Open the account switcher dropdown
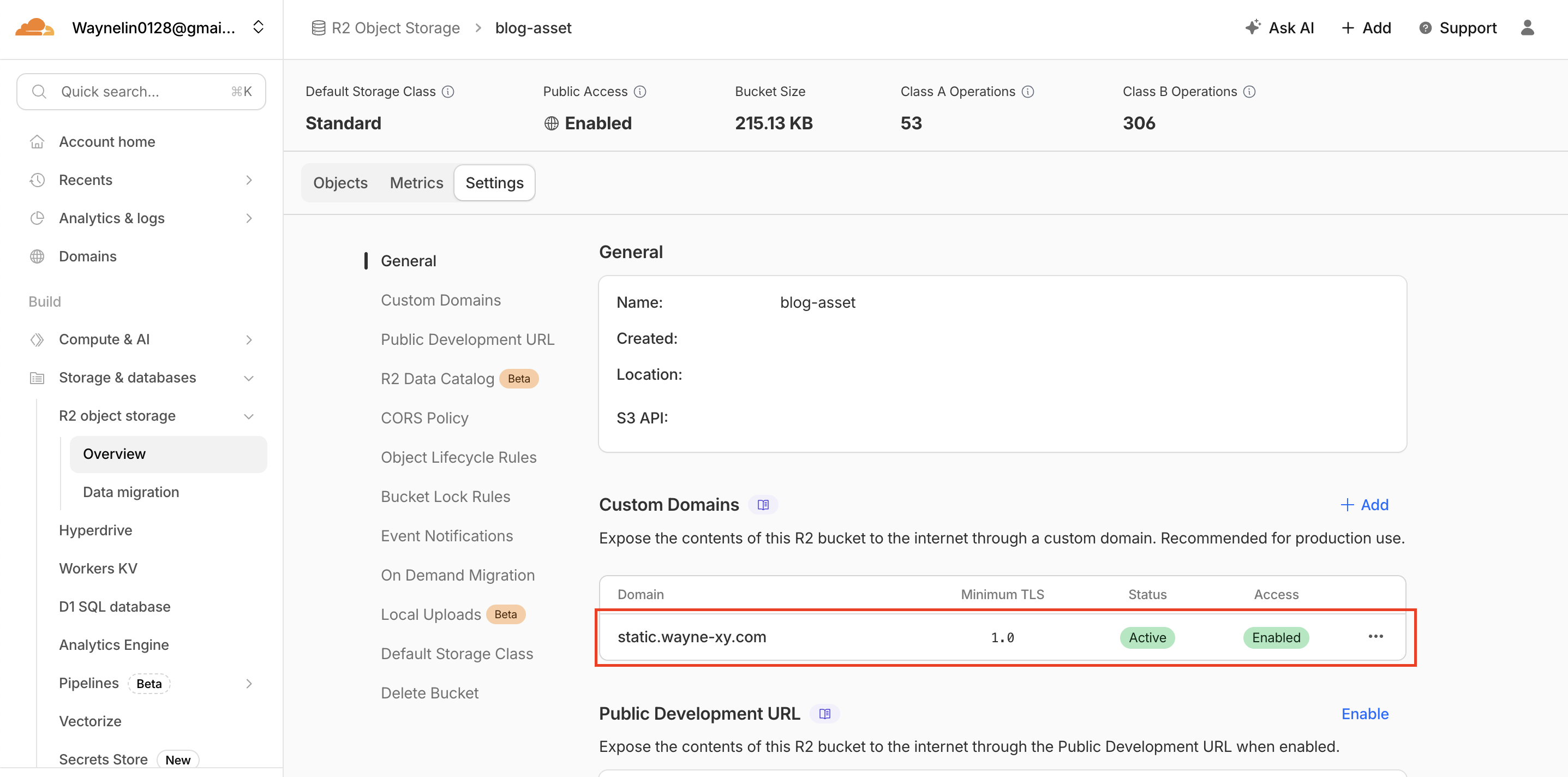Screen dimensions: 1568x777 coord(258,28)
